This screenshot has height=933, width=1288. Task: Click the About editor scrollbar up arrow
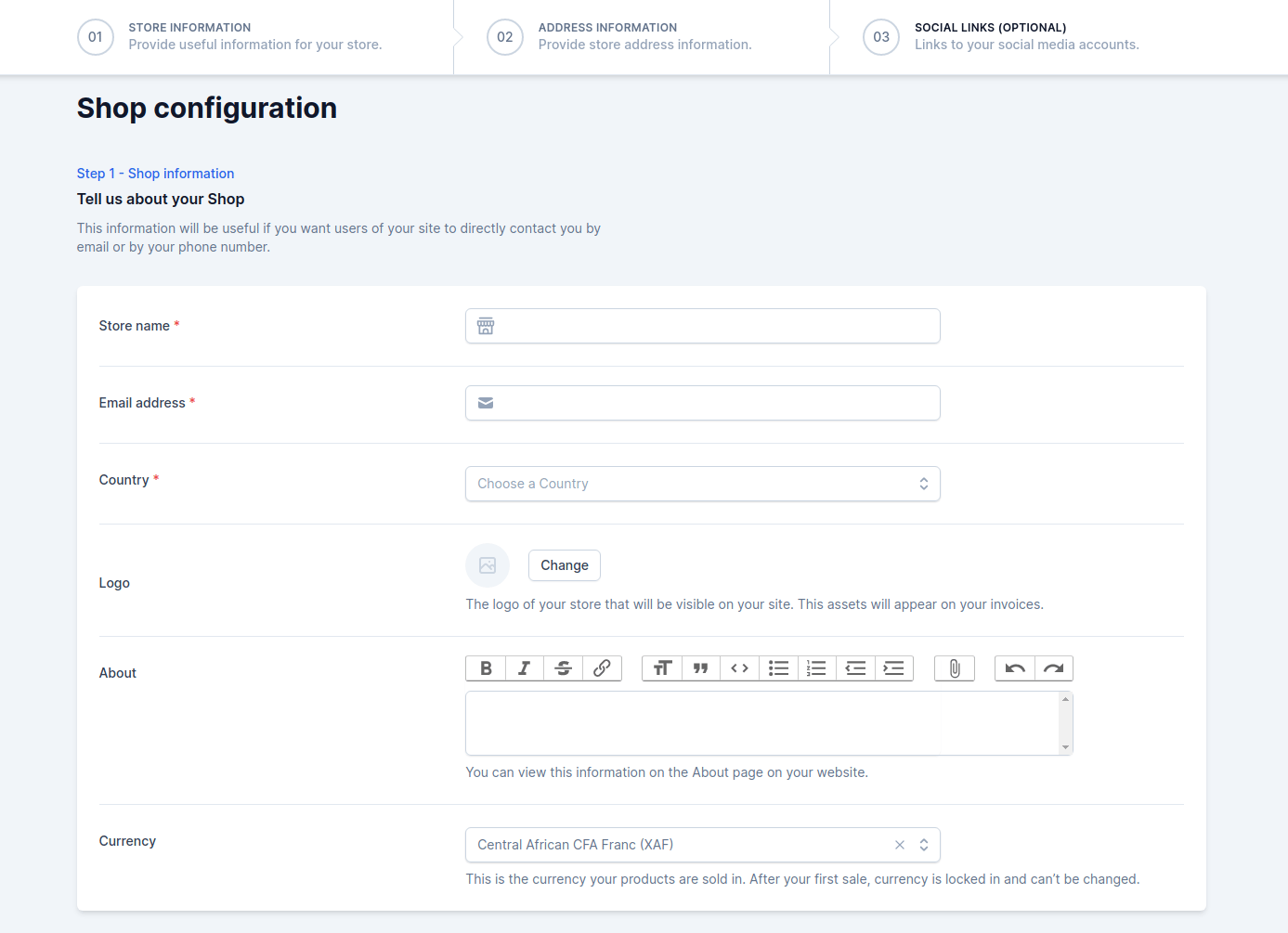click(1066, 698)
